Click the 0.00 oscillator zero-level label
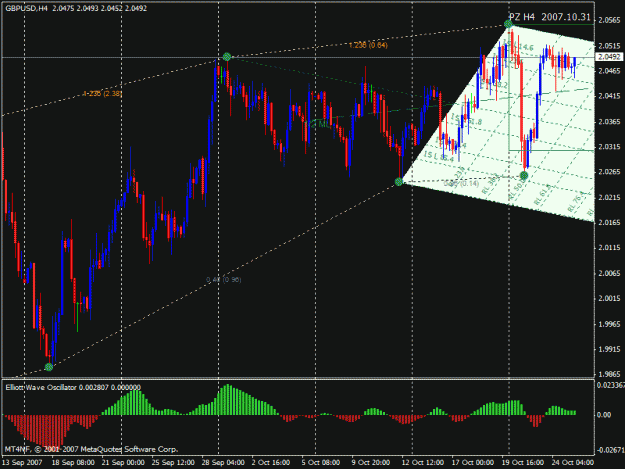The image size is (625, 469). click(604, 415)
